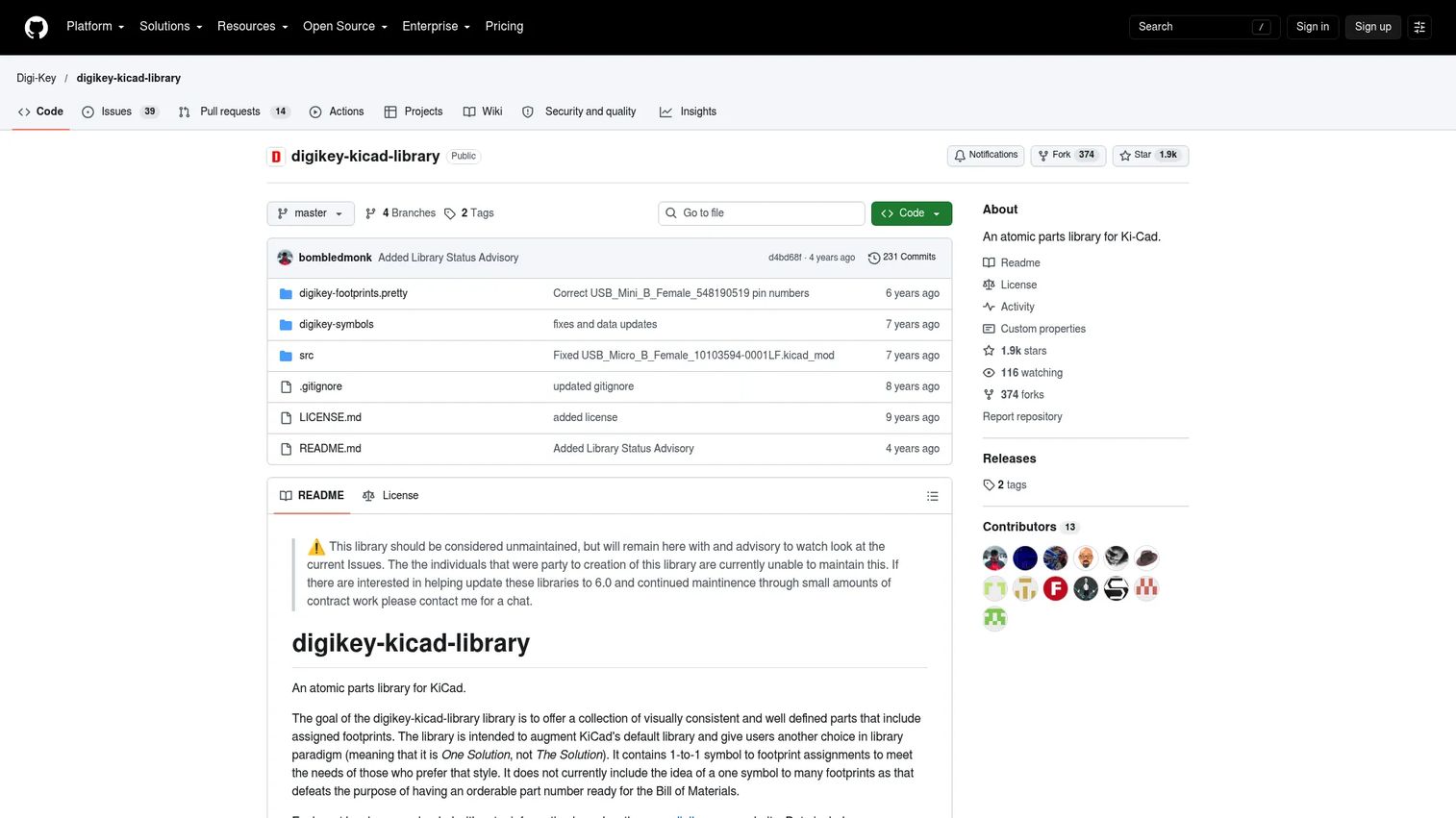Expand the Resources menu
1456x818 pixels.
point(253,27)
